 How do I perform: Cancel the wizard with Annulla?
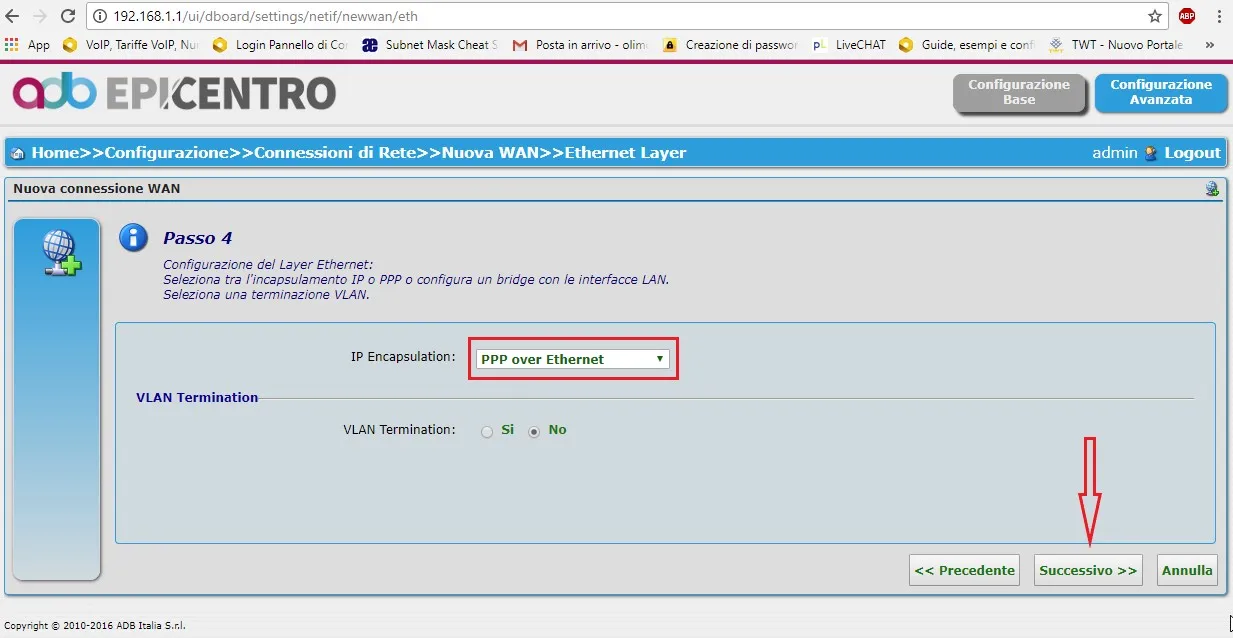pos(1187,570)
